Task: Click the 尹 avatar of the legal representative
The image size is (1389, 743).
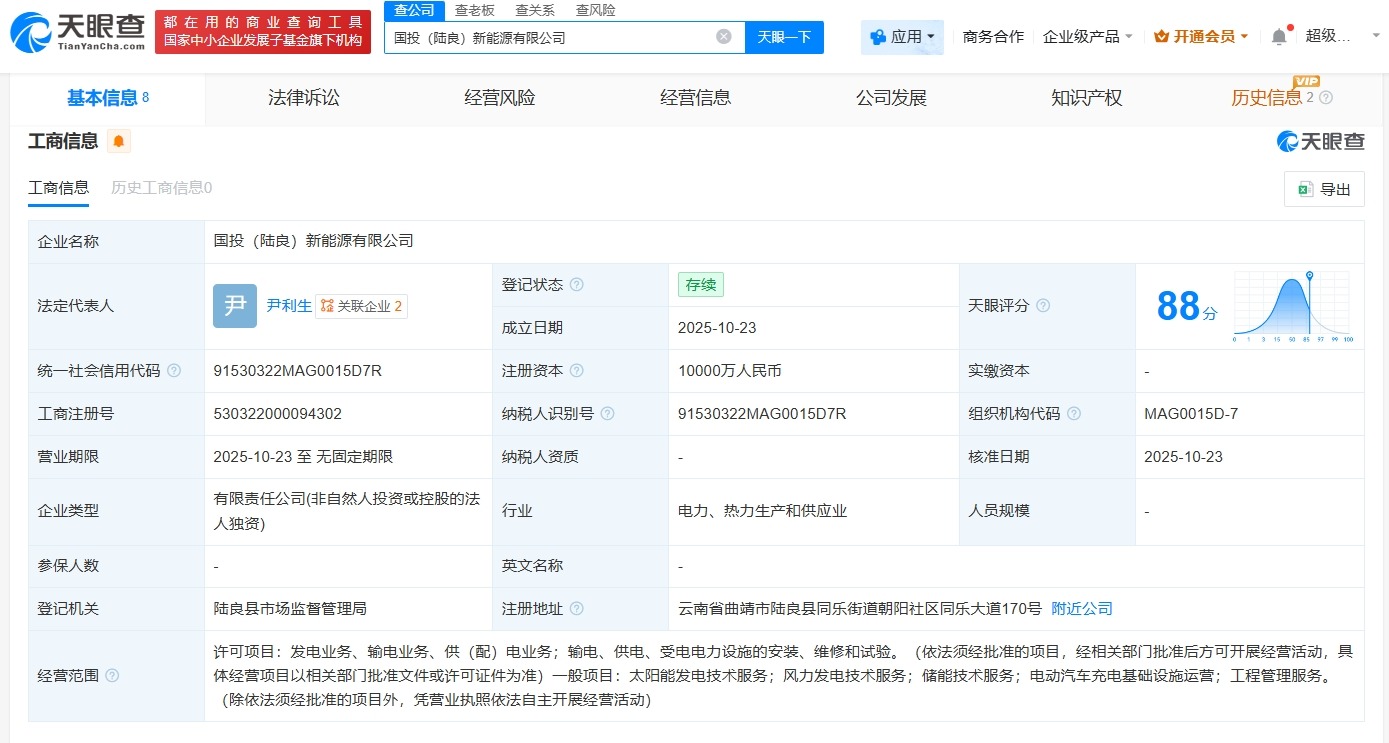Action: (234, 306)
